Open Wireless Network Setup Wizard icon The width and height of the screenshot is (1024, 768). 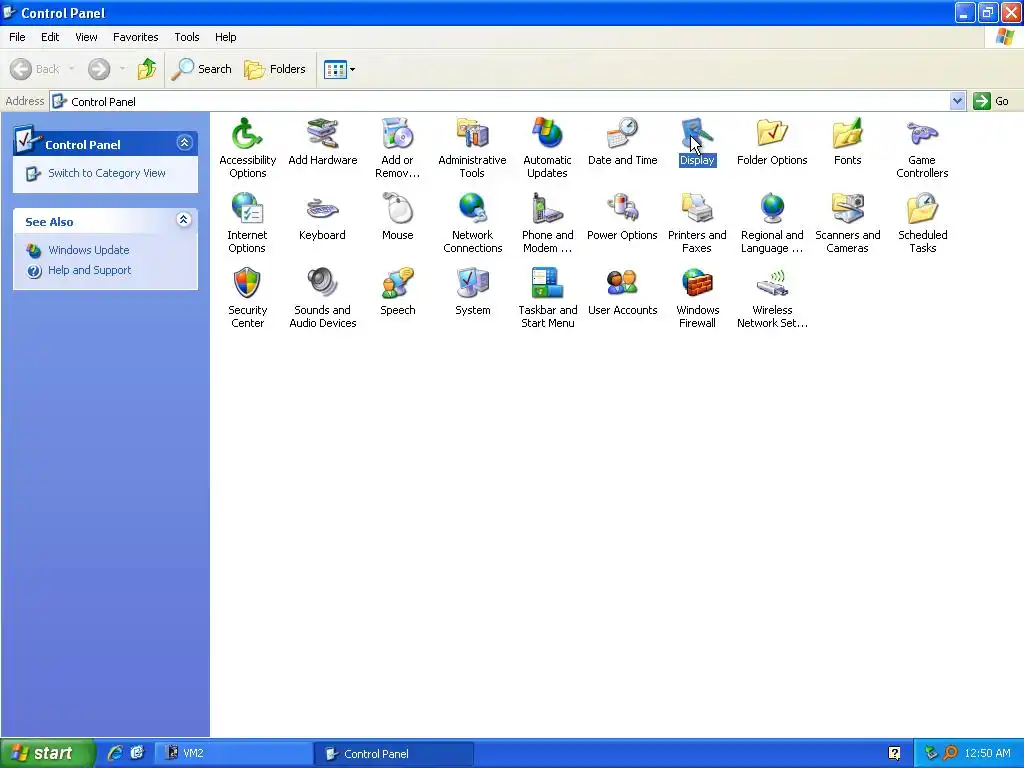(x=772, y=298)
